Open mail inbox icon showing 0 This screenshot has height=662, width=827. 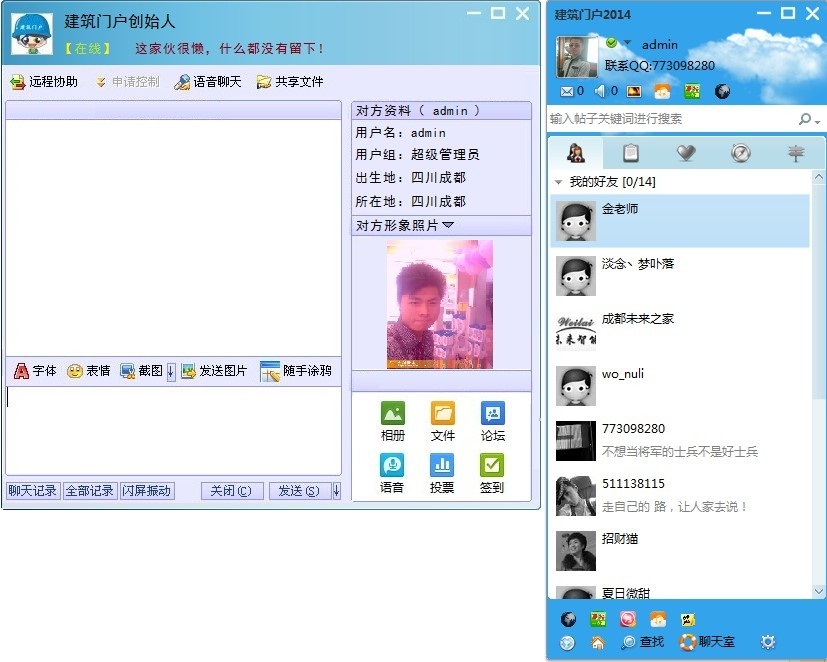point(566,91)
